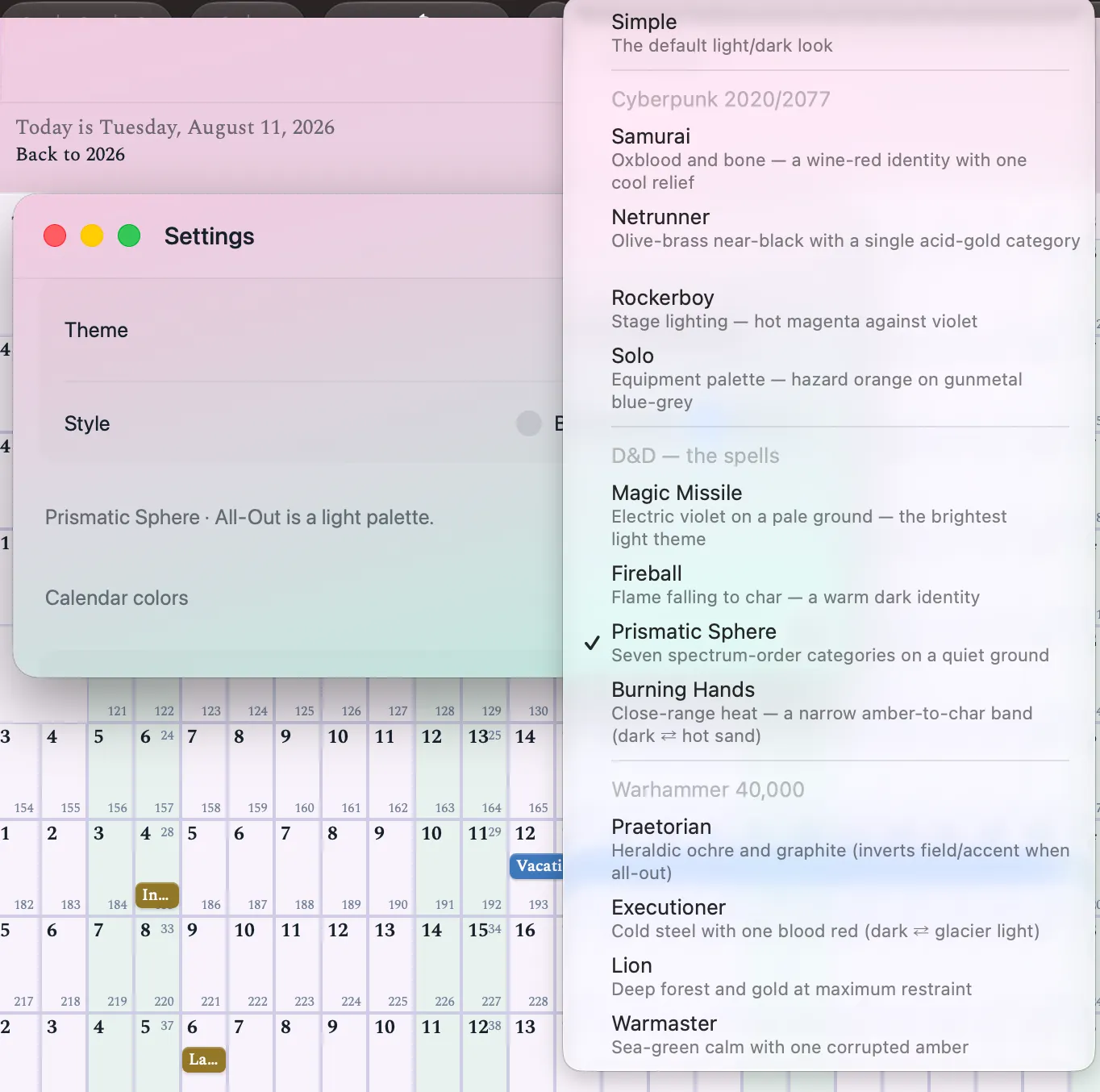Choose the Solo theme entry
The image size is (1100, 1092).
click(x=829, y=378)
